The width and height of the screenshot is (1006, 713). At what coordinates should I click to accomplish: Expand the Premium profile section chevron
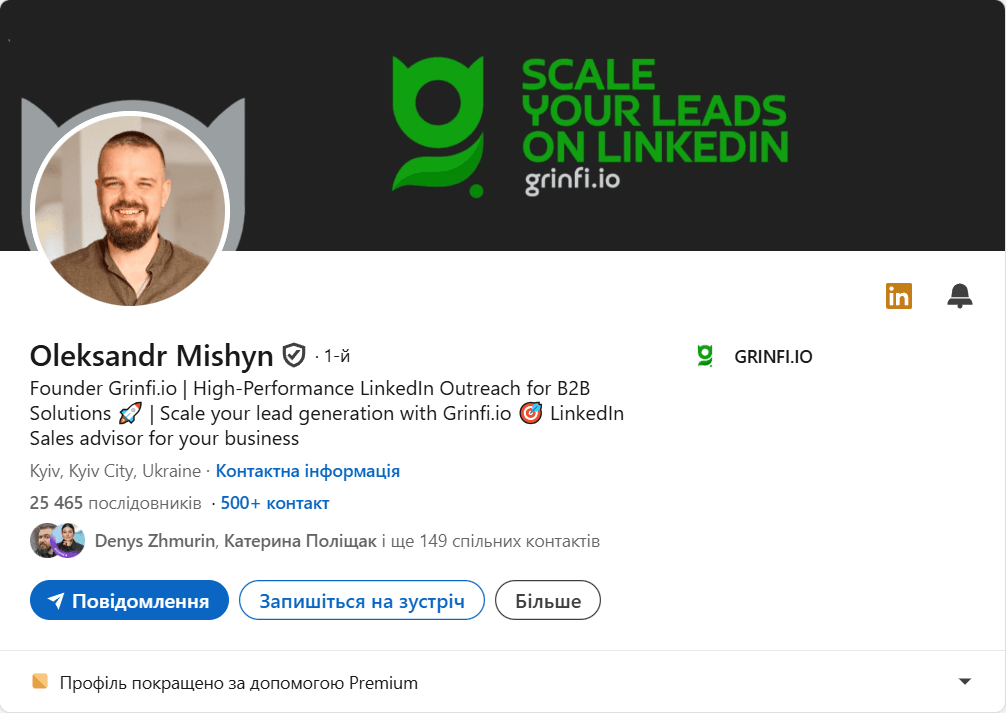tap(964, 682)
